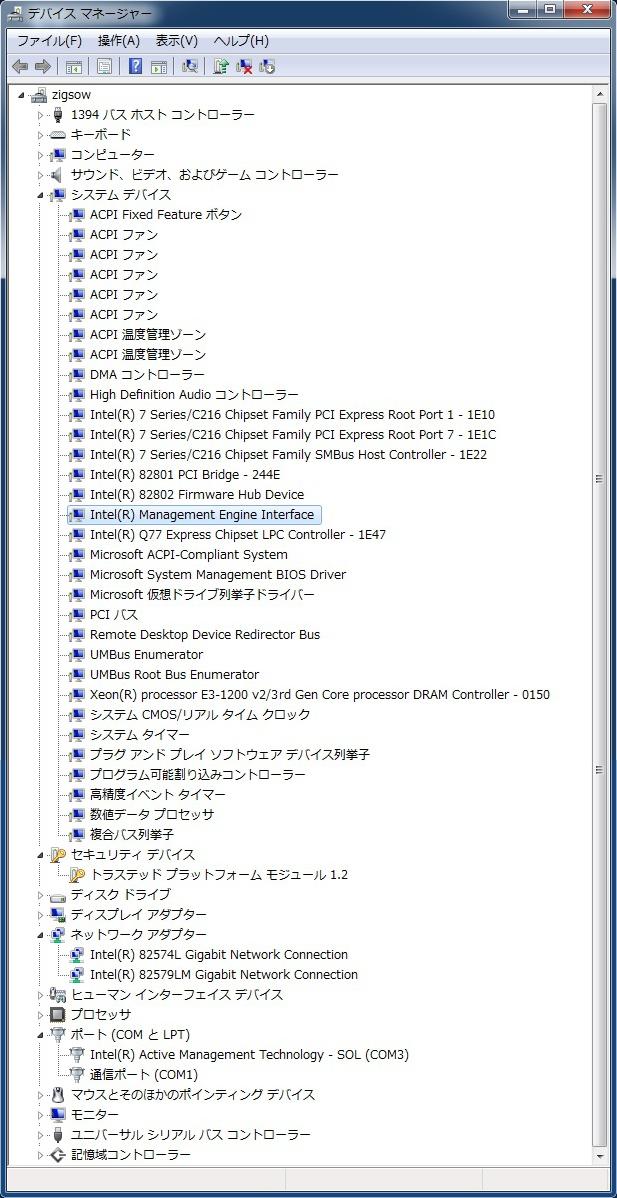Open Properties via the toolbar sheet icon
617x1198 pixels.
(105, 66)
